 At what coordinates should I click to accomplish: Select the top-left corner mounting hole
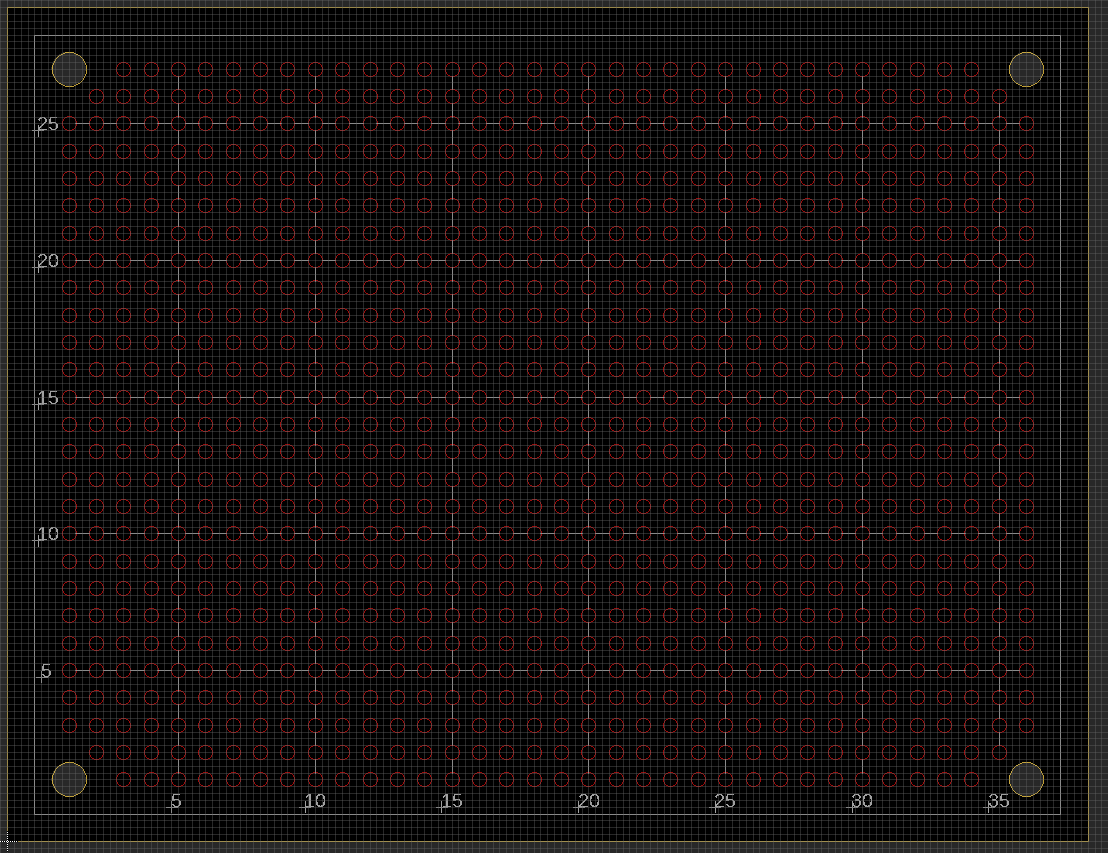pyautogui.click(x=69, y=69)
